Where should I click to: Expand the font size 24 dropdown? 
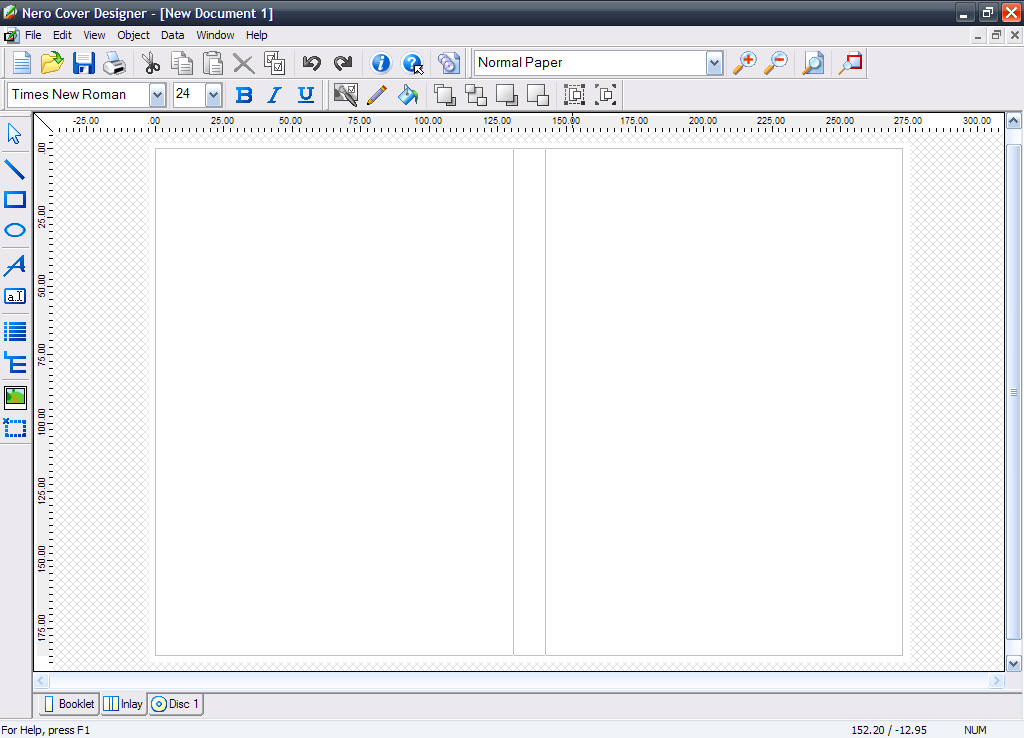pyautogui.click(x=214, y=95)
